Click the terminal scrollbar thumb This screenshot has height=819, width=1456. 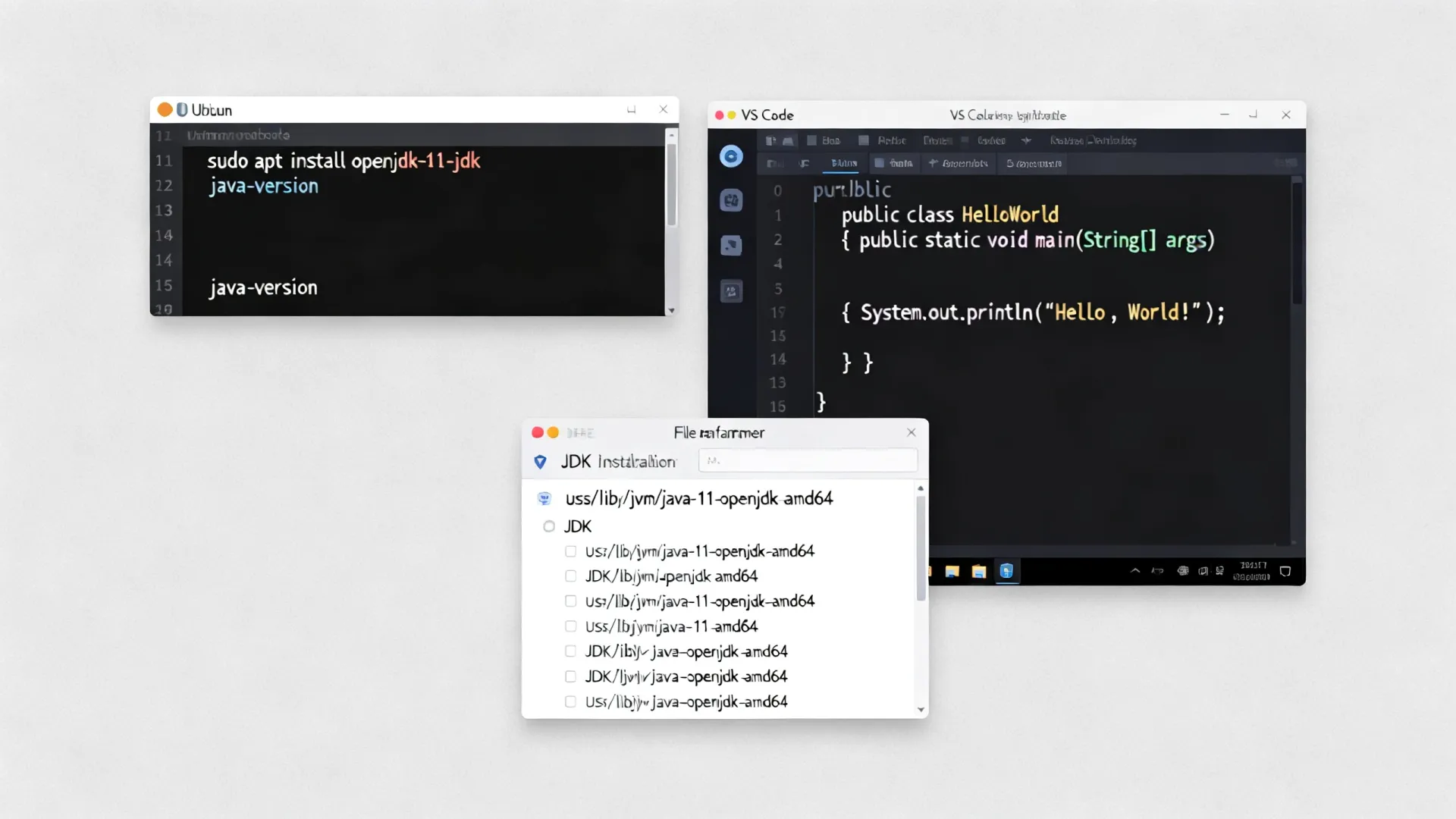coord(671,184)
